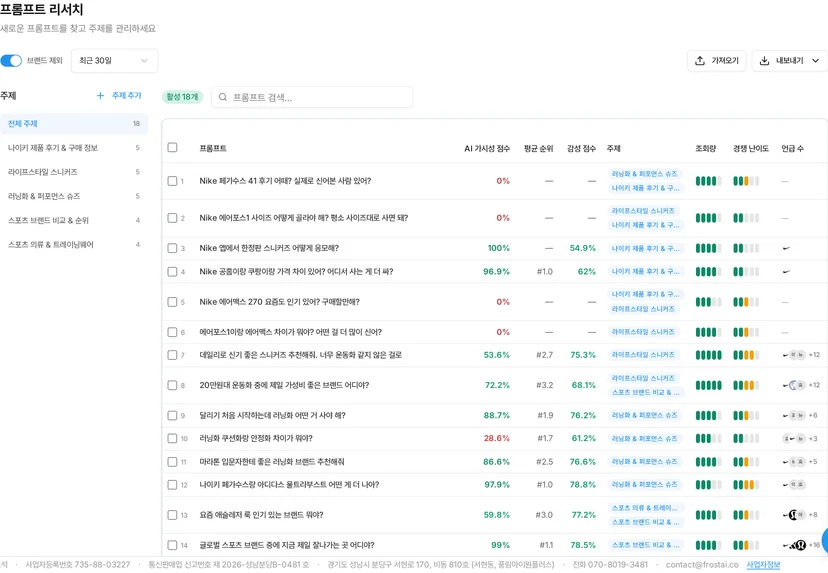Click the brand mention icons in row 7
The image size is (828, 573).
[x=794, y=355]
